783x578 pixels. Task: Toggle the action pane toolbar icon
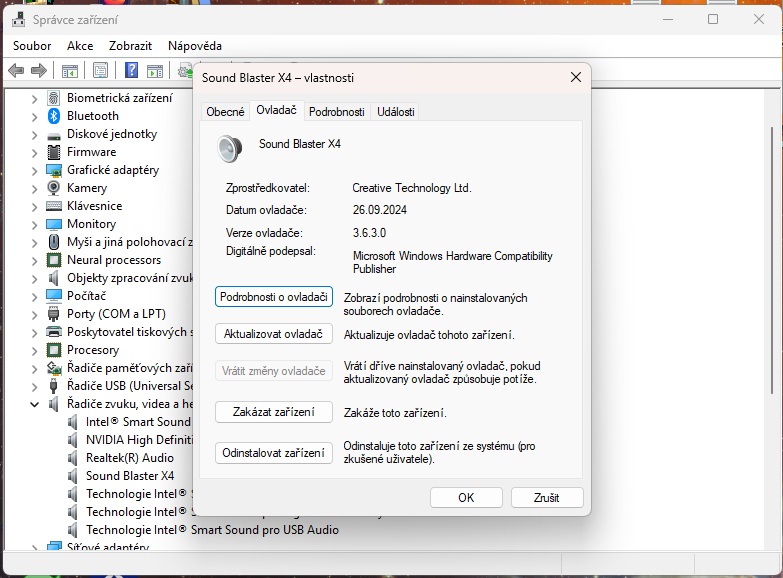(155, 71)
